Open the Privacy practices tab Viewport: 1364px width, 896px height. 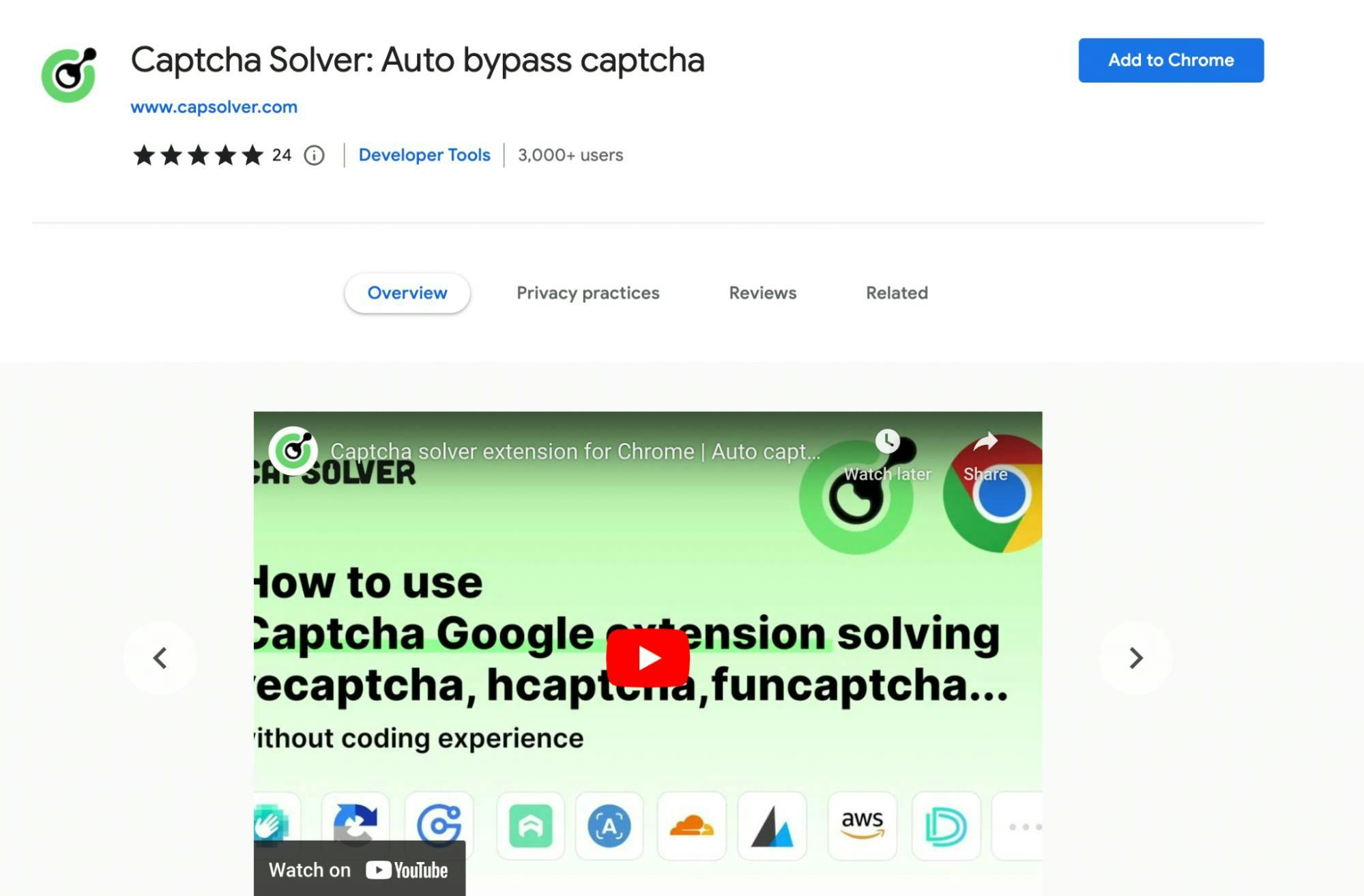587,293
